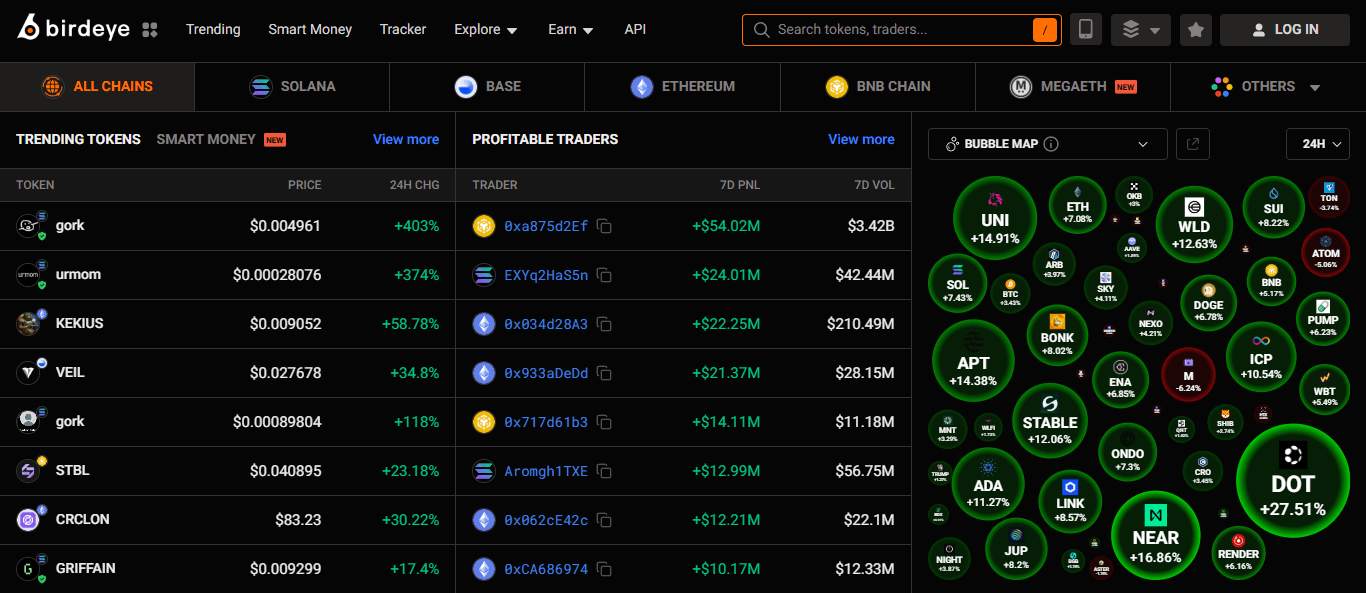Viewport: 1366px width, 593px height.
Task: Copy trader address 0x034d28A3
Action: pos(604,324)
